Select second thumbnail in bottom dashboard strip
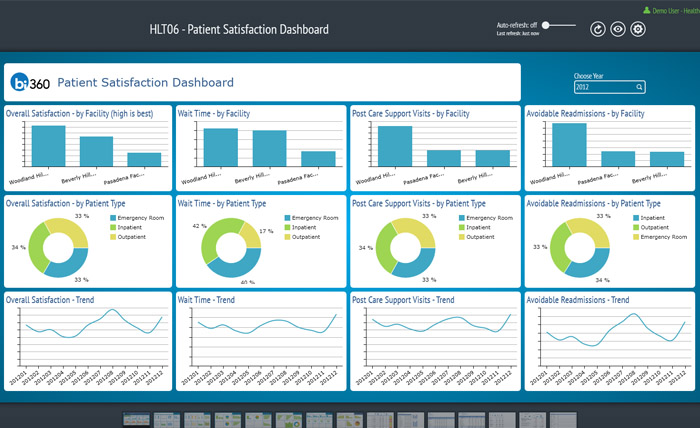The image size is (700, 428). click(x=167, y=420)
